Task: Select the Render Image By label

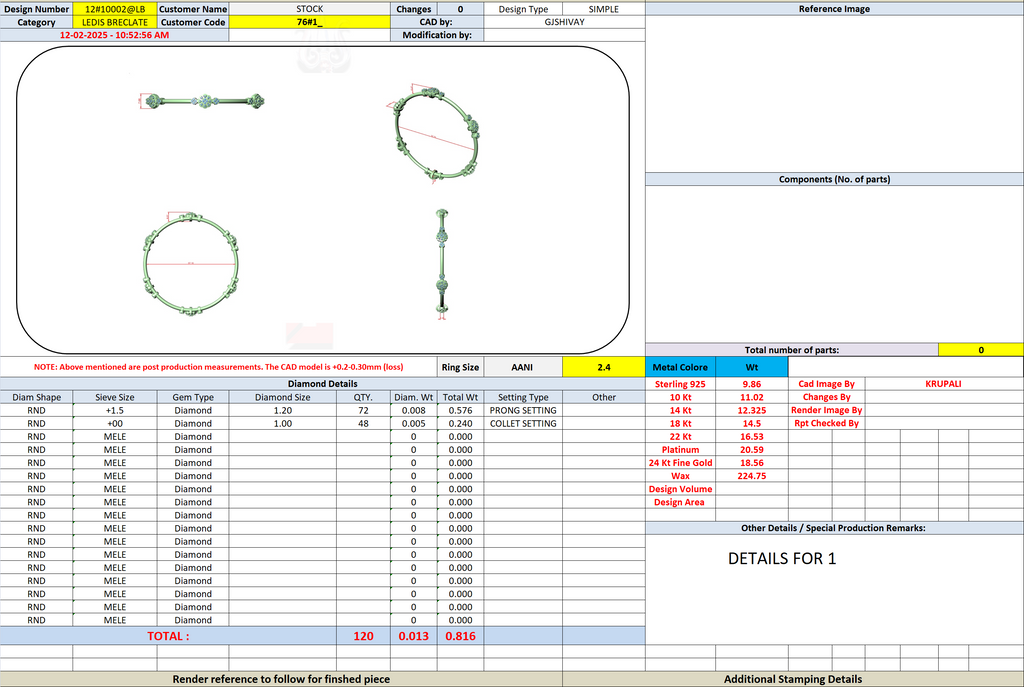Action: [826, 410]
